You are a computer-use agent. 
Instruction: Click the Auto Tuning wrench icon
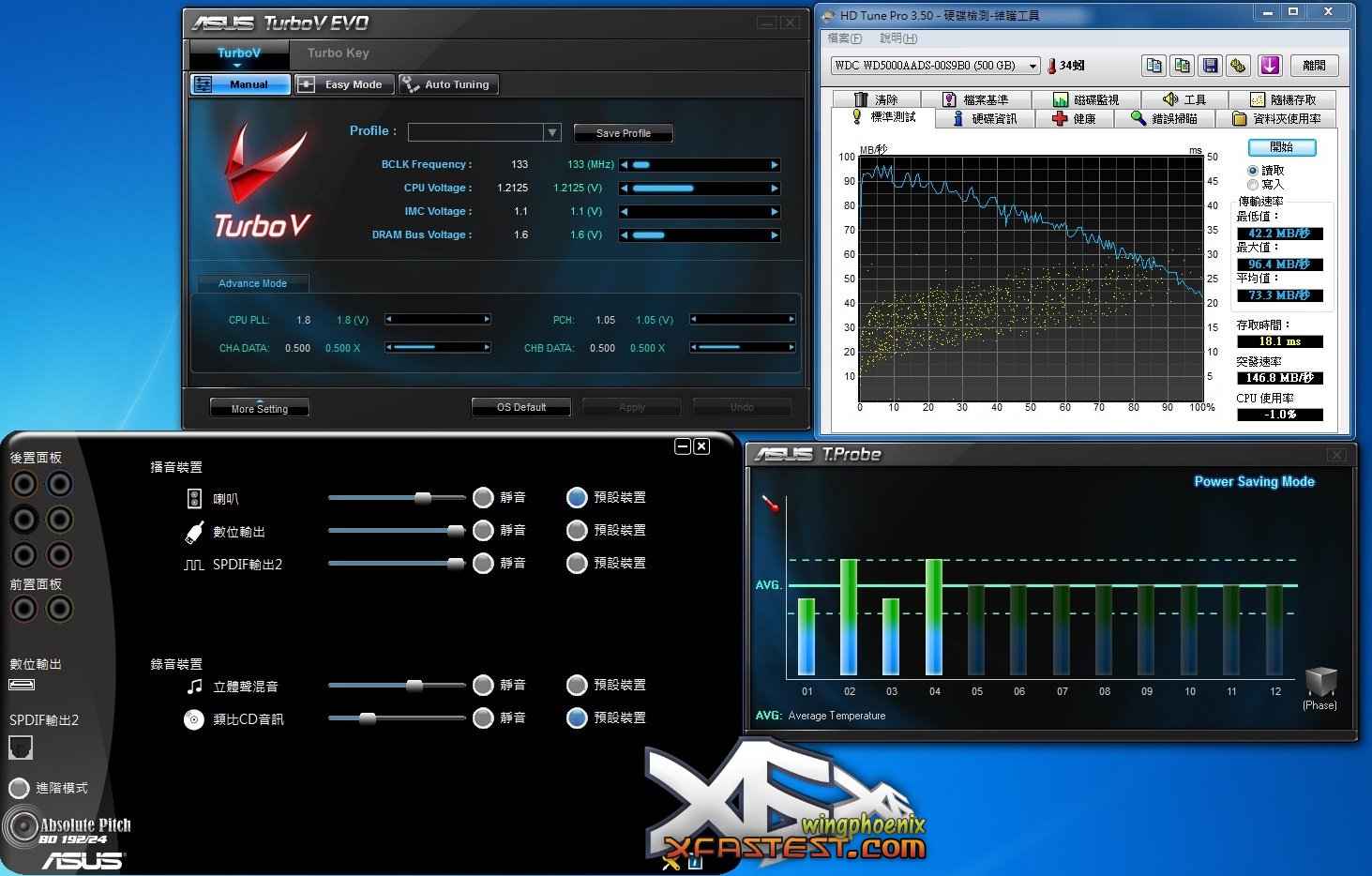[x=410, y=84]
